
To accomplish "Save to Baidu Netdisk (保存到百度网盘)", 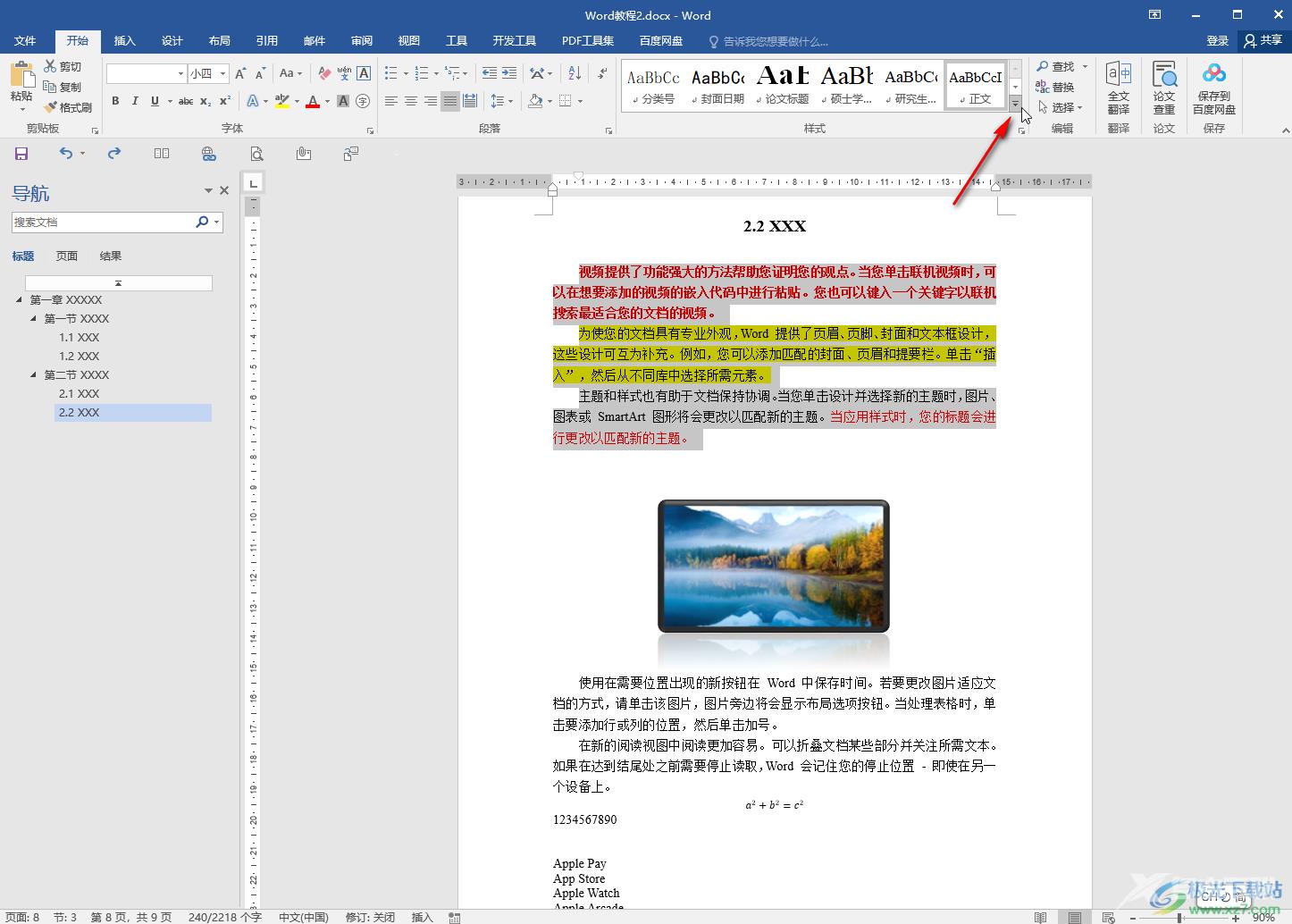I will click(1214, 88).
